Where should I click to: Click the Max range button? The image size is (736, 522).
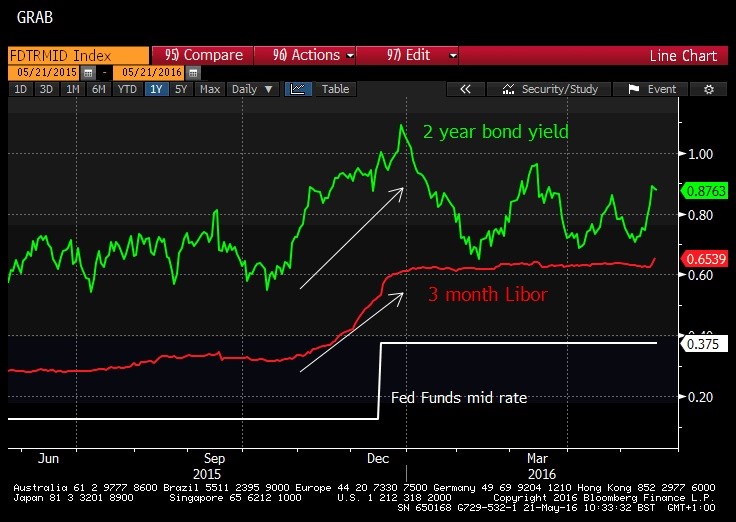coord(209,89)
